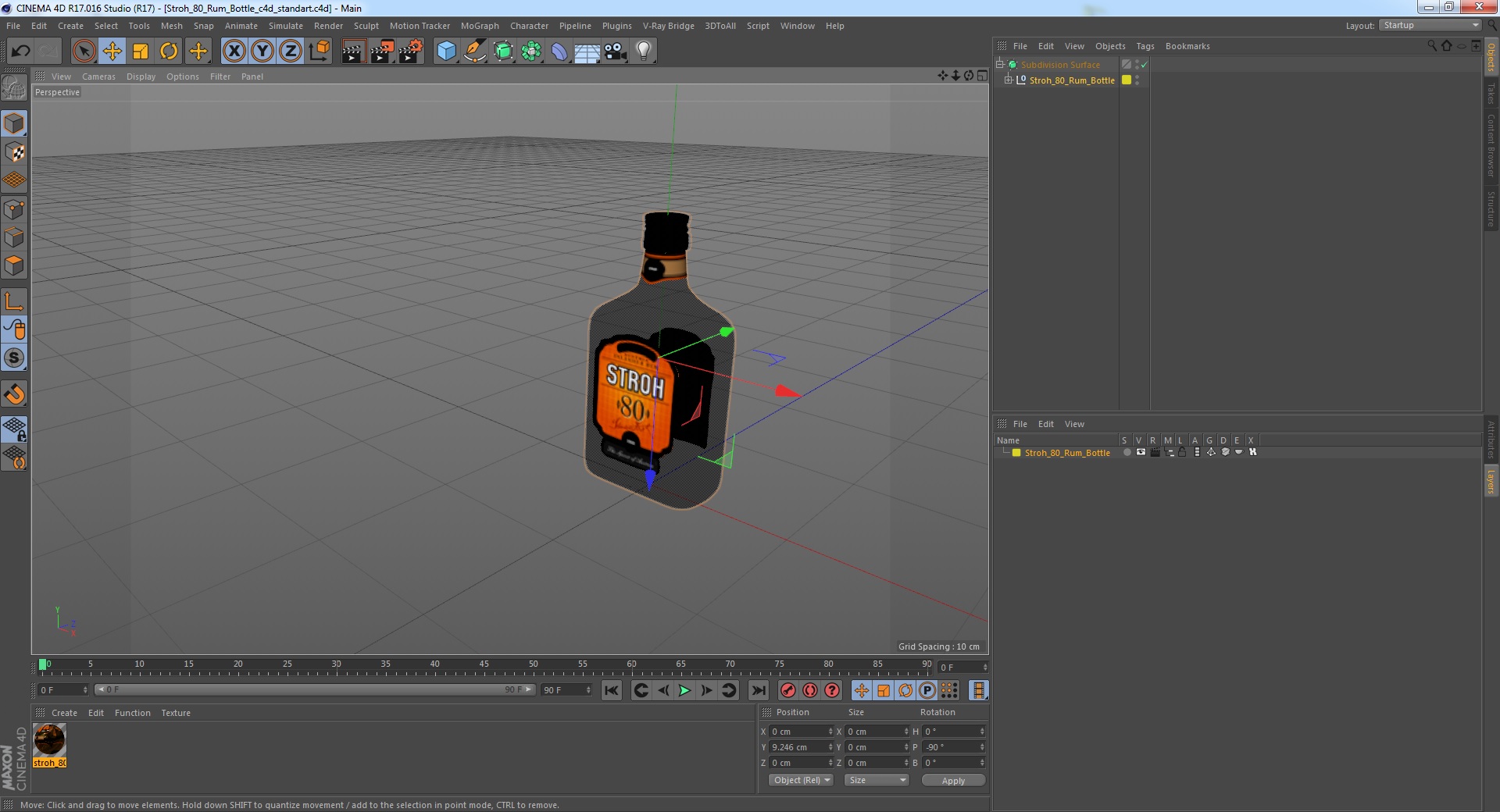Expand Stroh_80_Rum_Bottle object in tree
Viewport: 1500px width, 812px height.
[1008, 80]
